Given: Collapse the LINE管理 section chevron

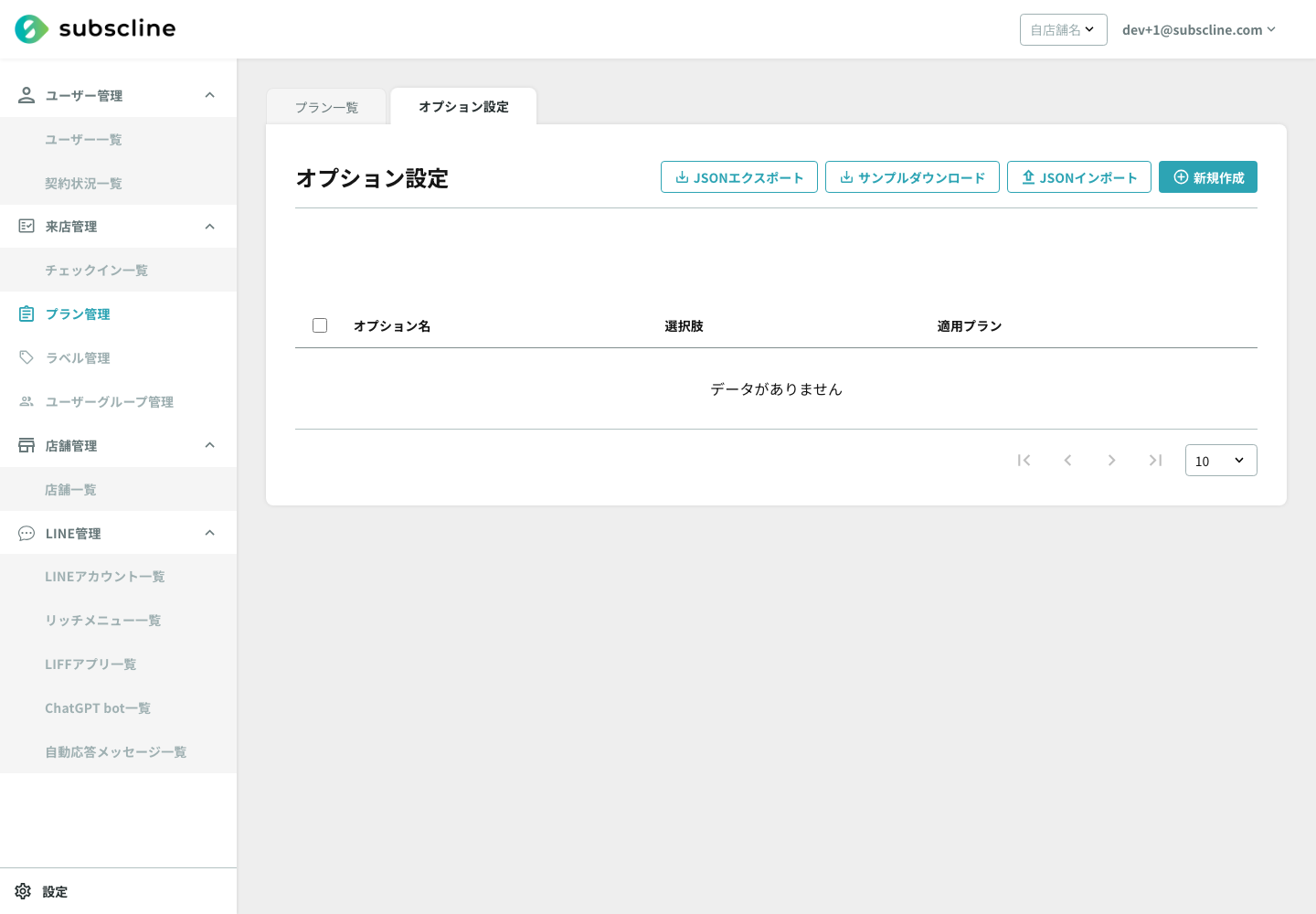Looking at the screenshot, I should (209, 533).
